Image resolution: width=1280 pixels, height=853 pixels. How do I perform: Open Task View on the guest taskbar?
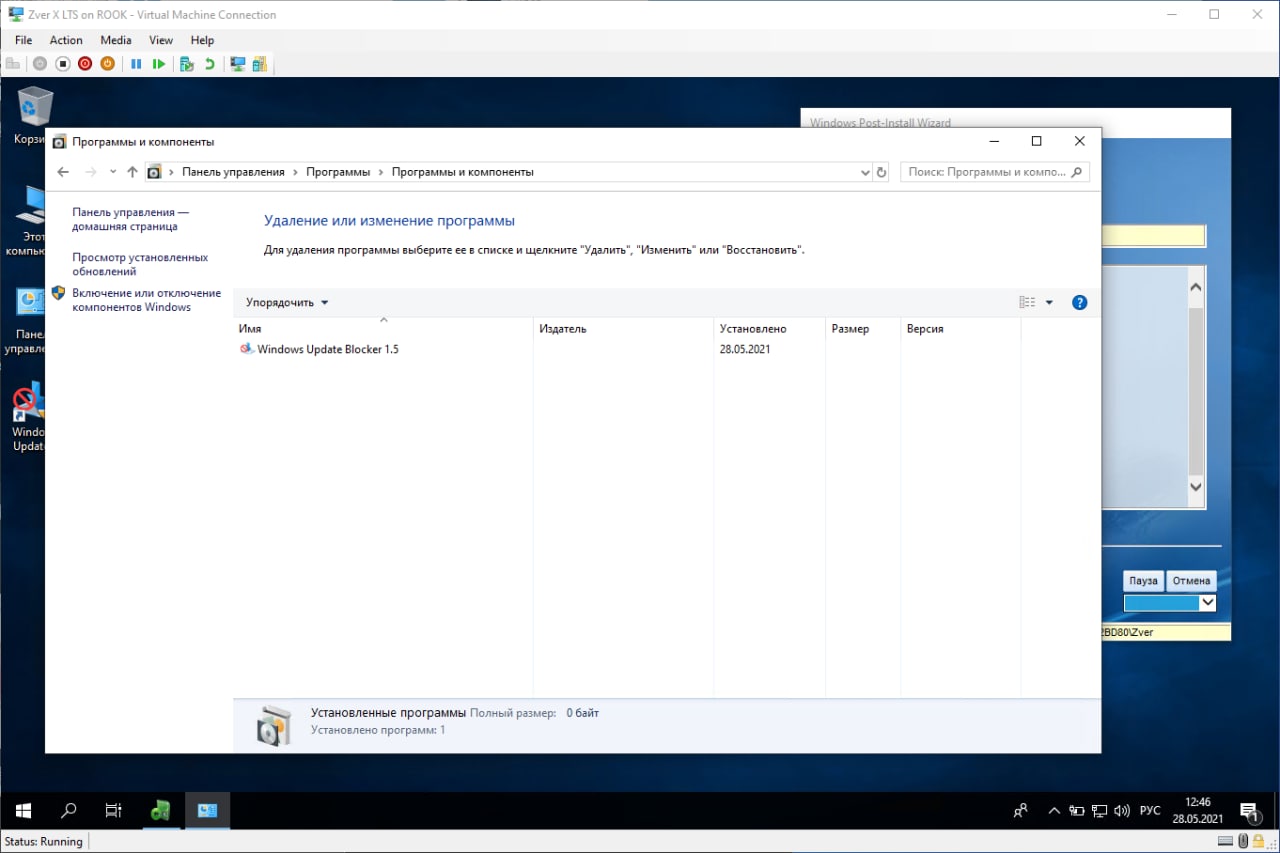[x=114, y=811]
